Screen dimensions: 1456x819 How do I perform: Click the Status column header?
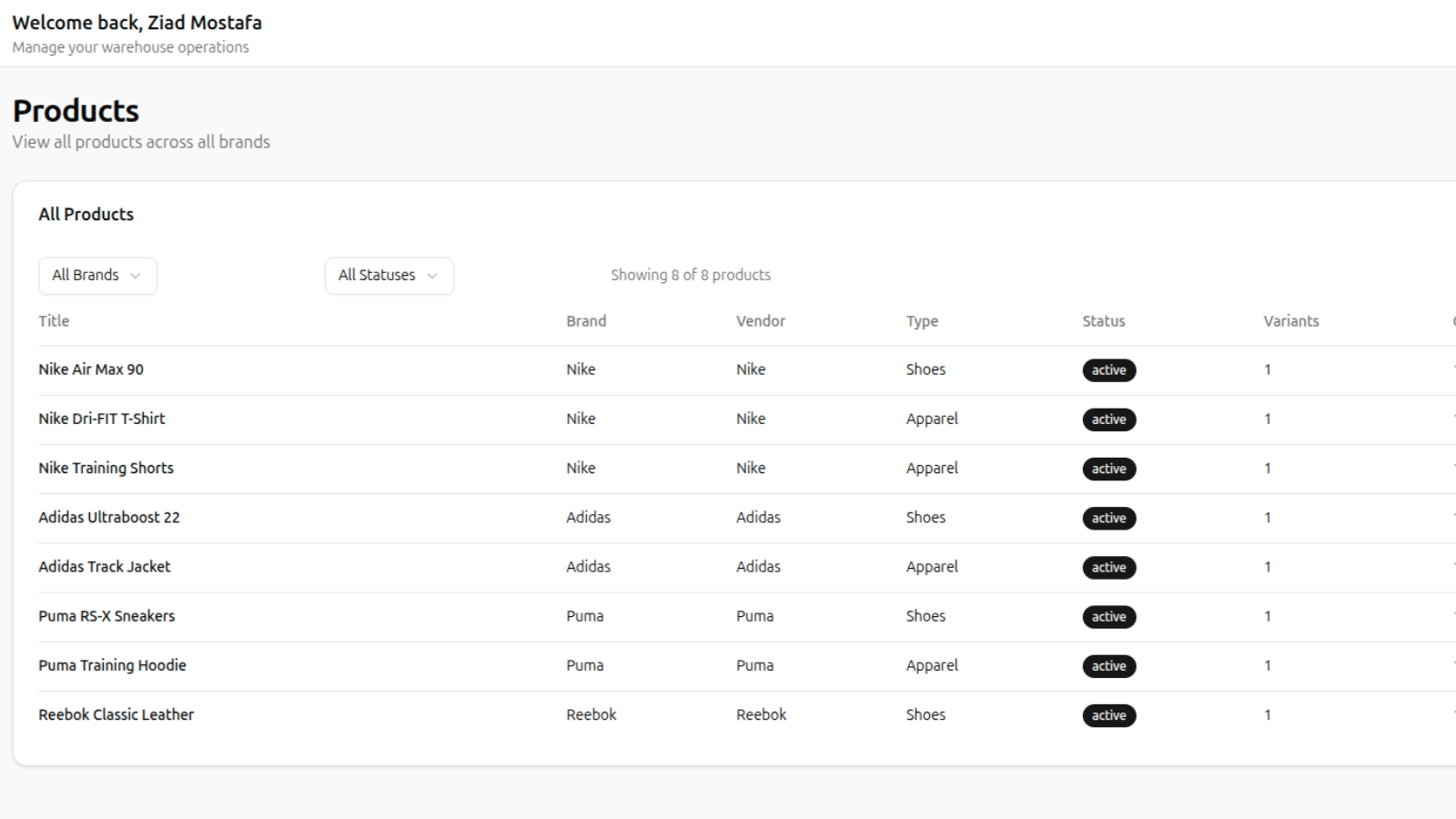click(1104, 320)
